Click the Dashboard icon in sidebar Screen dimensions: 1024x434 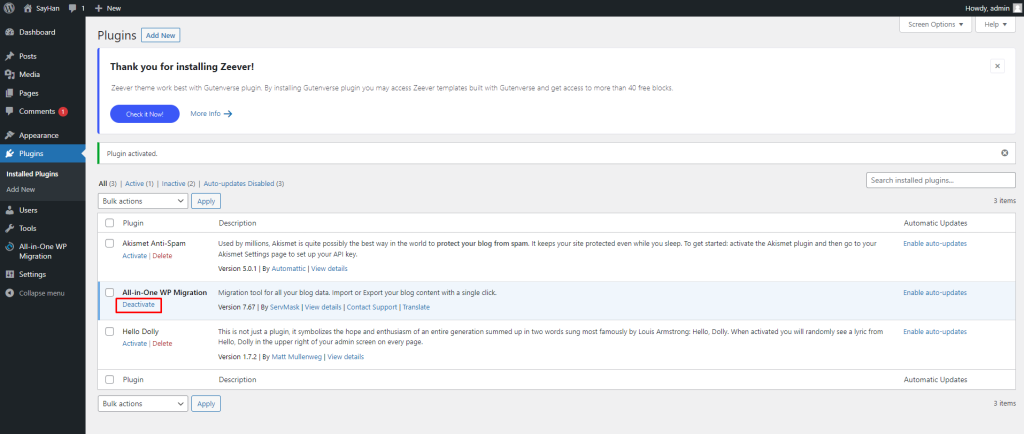[x=9, y=32]
